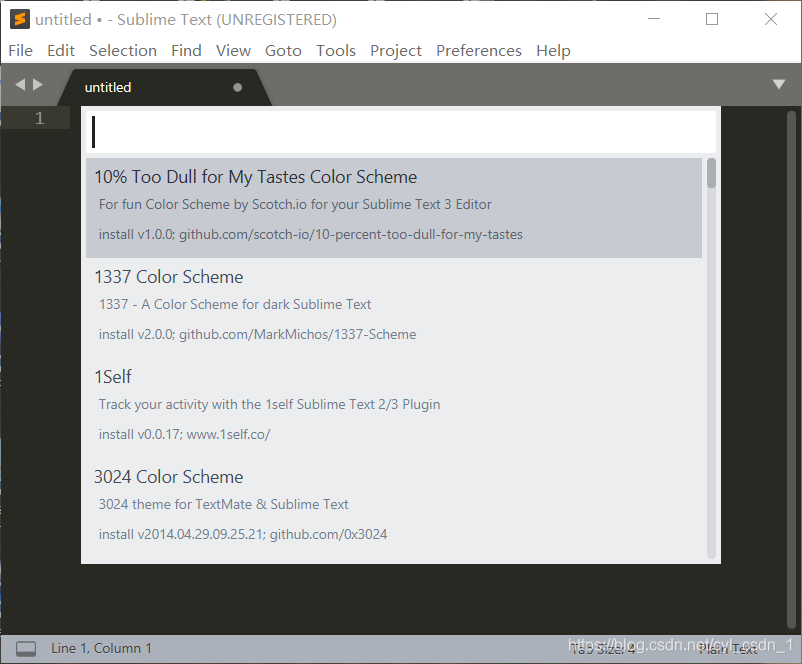Select the 1Self package entry

(394, 407)
